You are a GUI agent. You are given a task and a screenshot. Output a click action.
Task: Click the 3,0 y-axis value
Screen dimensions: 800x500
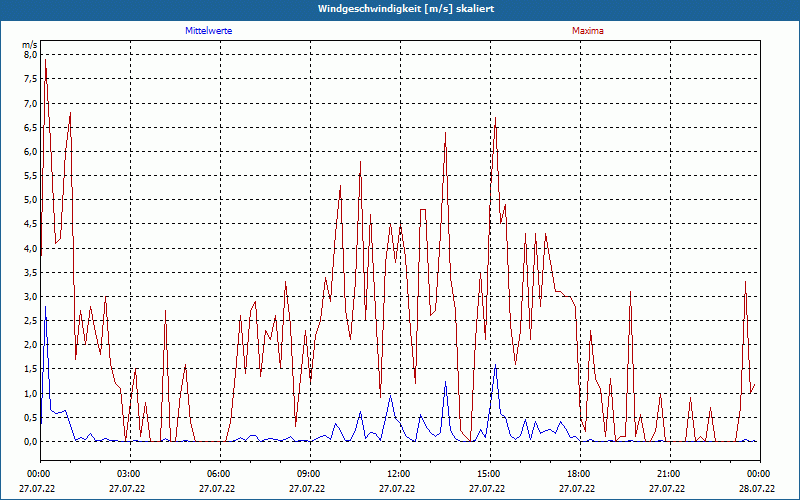[x=30, y=296]
